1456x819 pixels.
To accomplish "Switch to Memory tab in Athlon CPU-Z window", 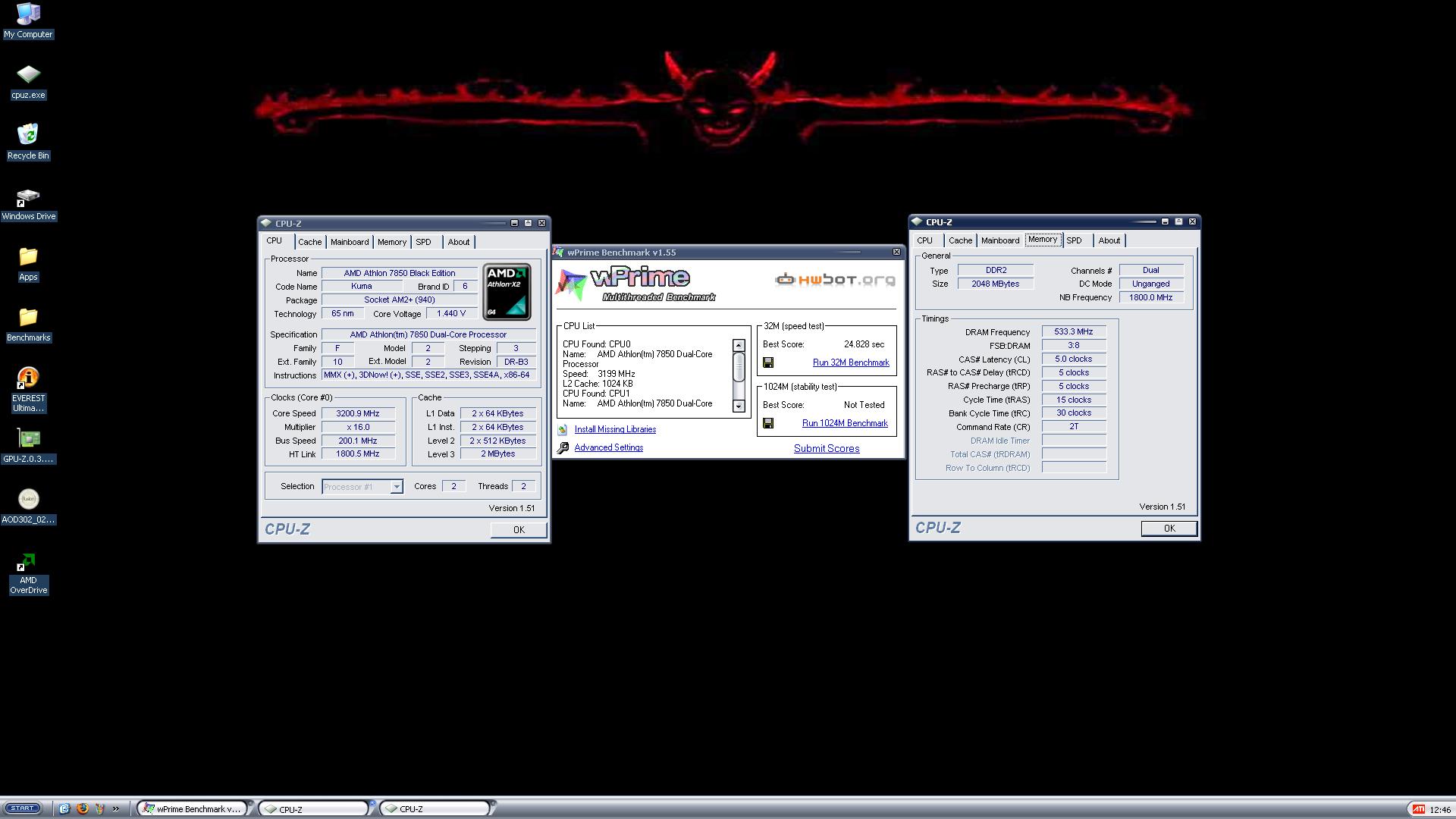I will point(392,242).
